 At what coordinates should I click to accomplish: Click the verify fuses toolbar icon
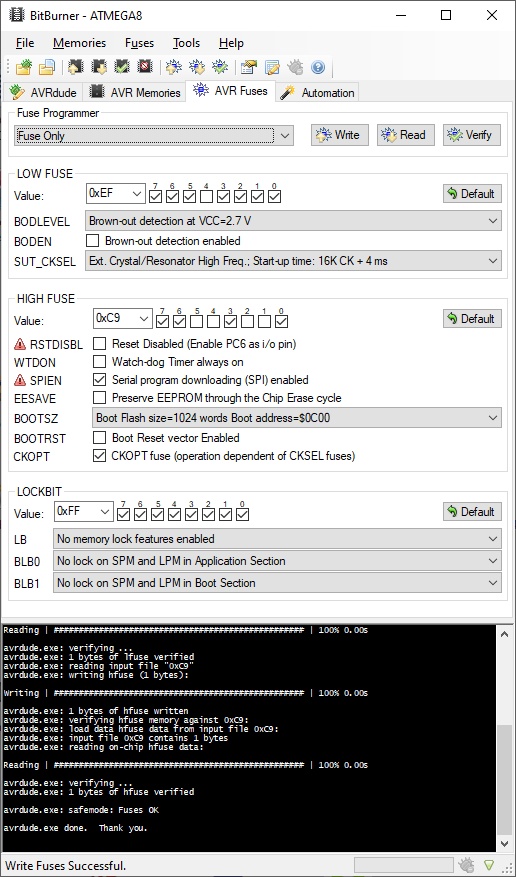[x=220, y=67]
